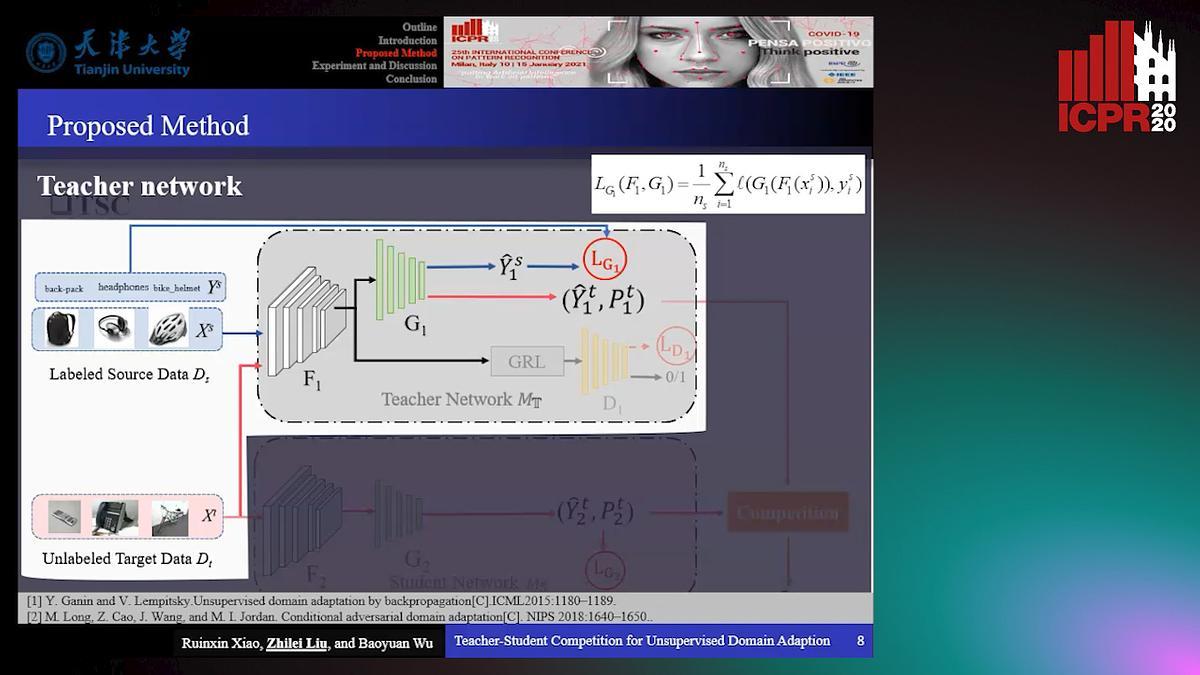The width and height of the screenshot is (1200, 675).
Task: Click the (Ŷ2^t, P2^t) output label
Action: [x=595, y=513]
